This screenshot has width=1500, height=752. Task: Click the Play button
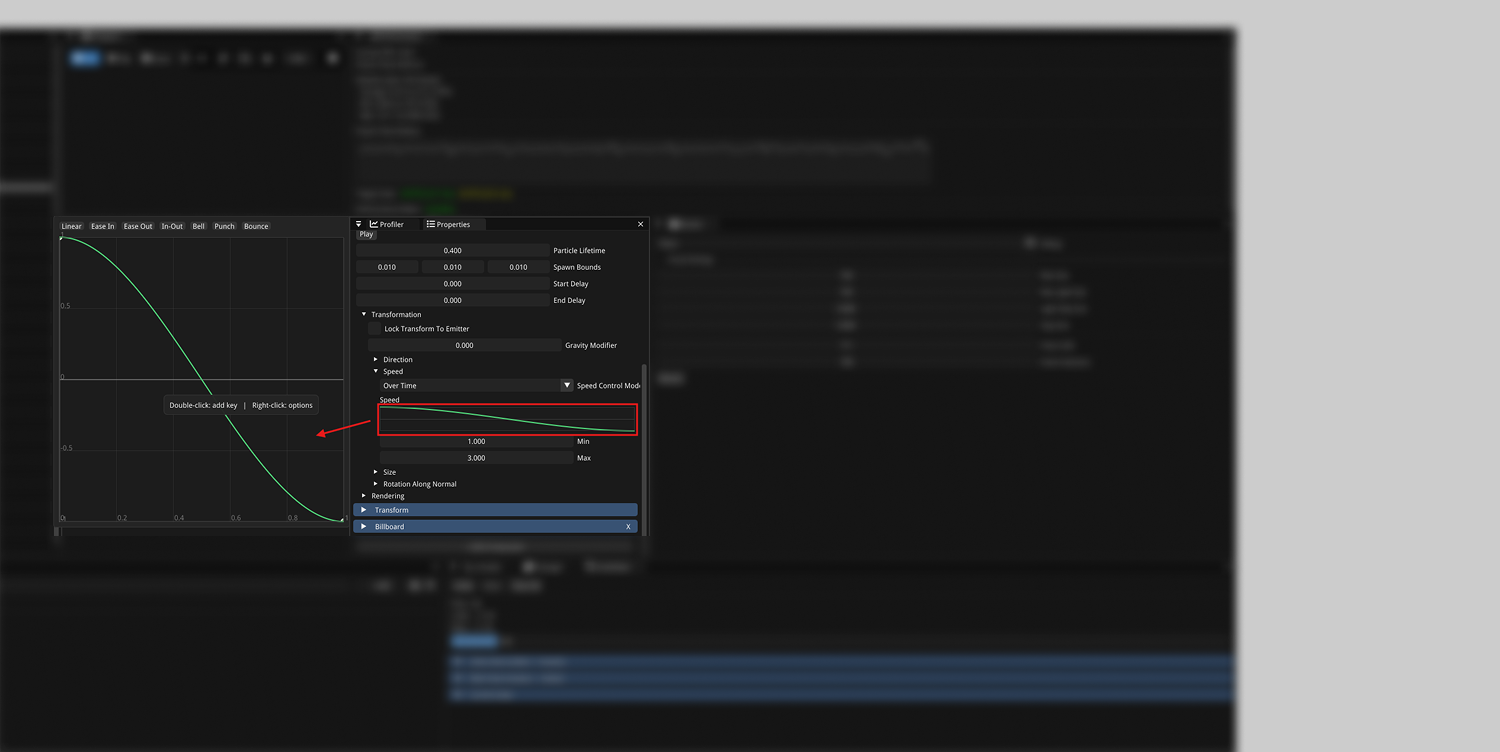point(367,235)
